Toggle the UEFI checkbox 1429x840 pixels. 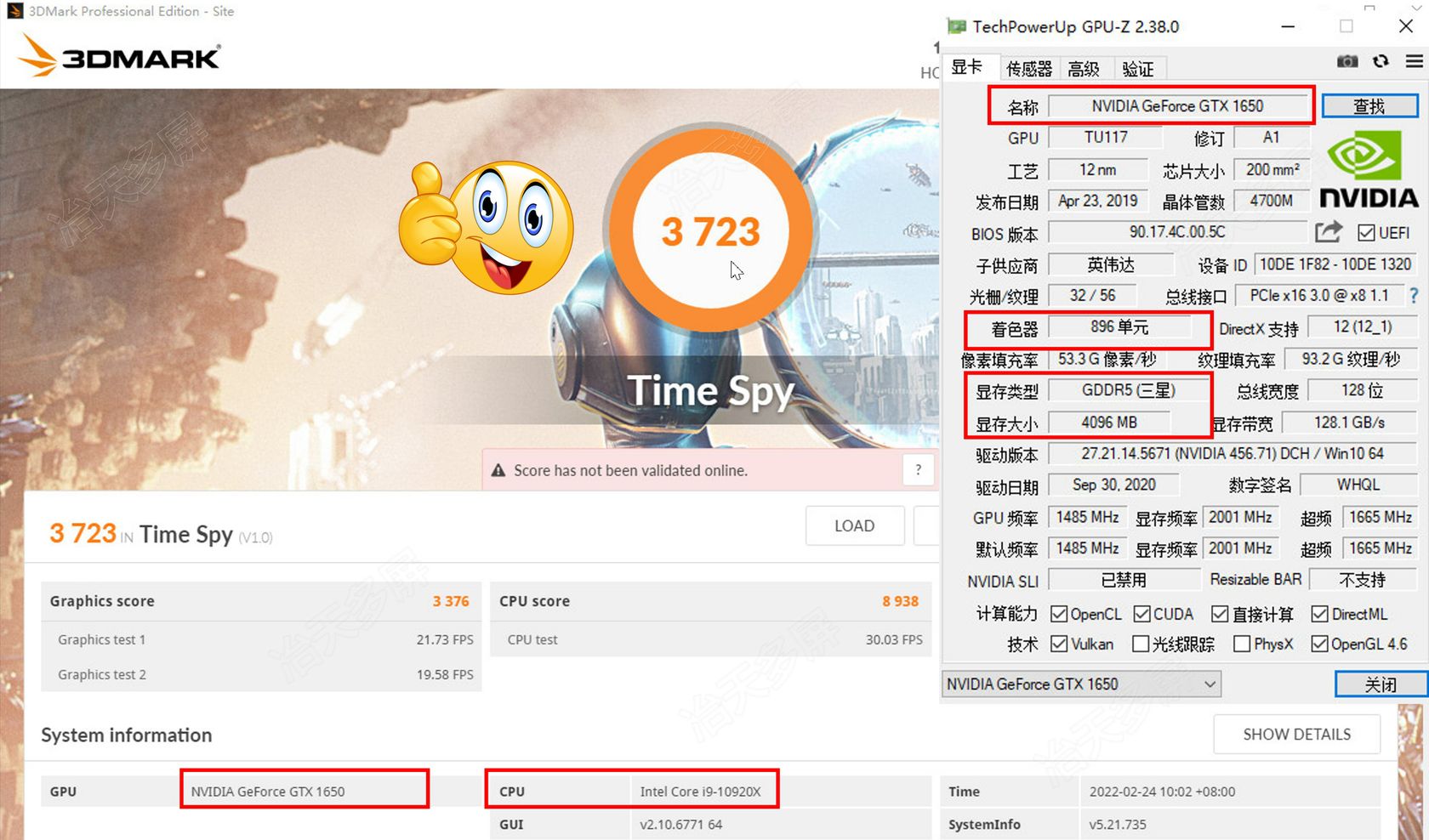[x=1366, y=233]
